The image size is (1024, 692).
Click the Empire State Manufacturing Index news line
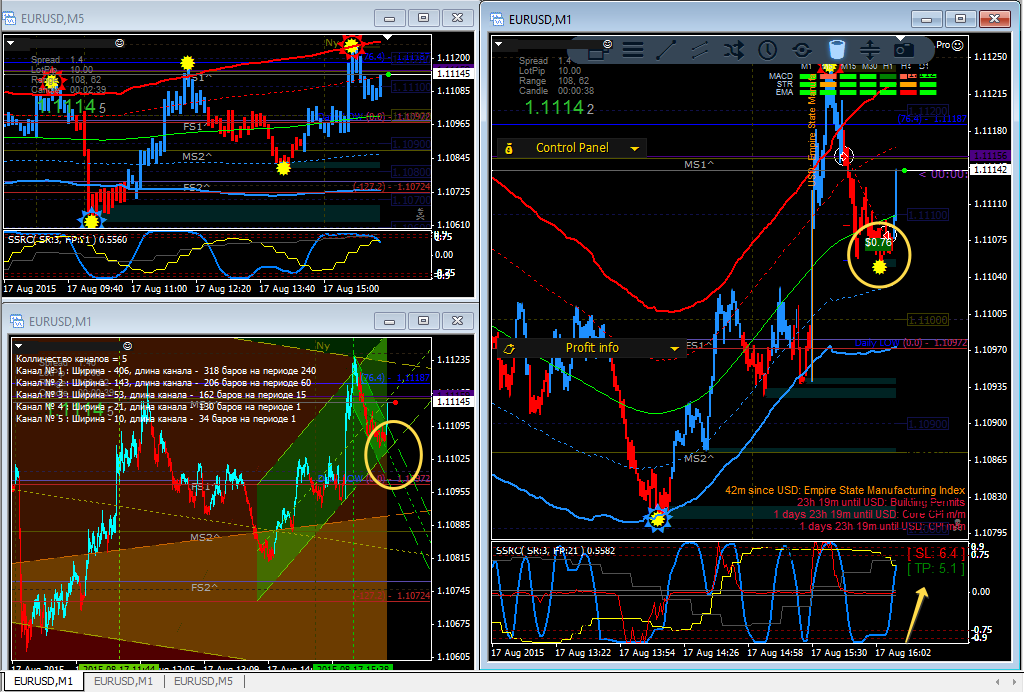point(845,490)
